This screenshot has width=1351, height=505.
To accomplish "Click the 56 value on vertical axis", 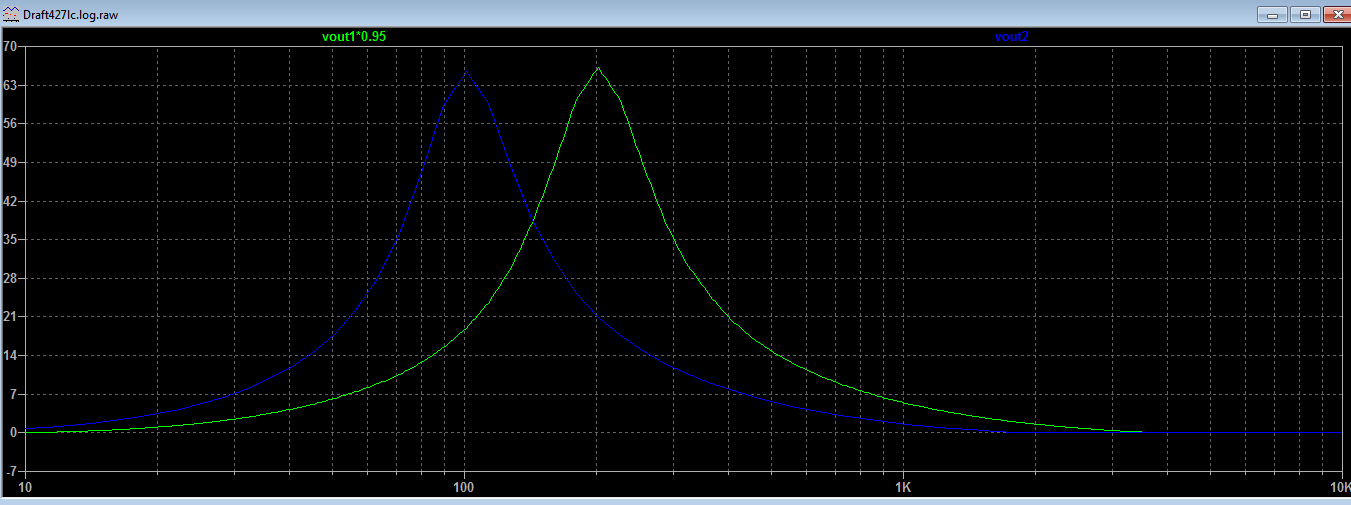I will [10, 124].
